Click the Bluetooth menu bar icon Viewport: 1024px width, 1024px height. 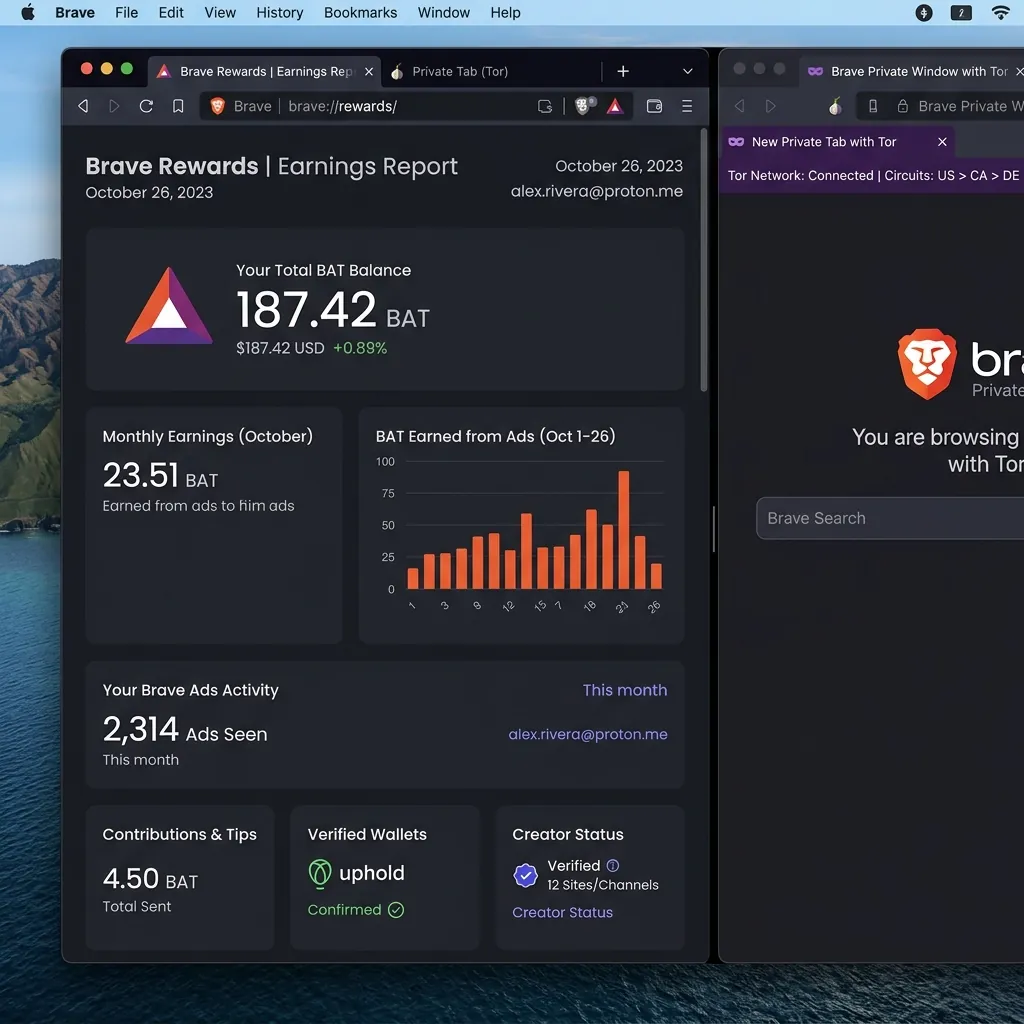pyautogui.click(x=923, y=12)
